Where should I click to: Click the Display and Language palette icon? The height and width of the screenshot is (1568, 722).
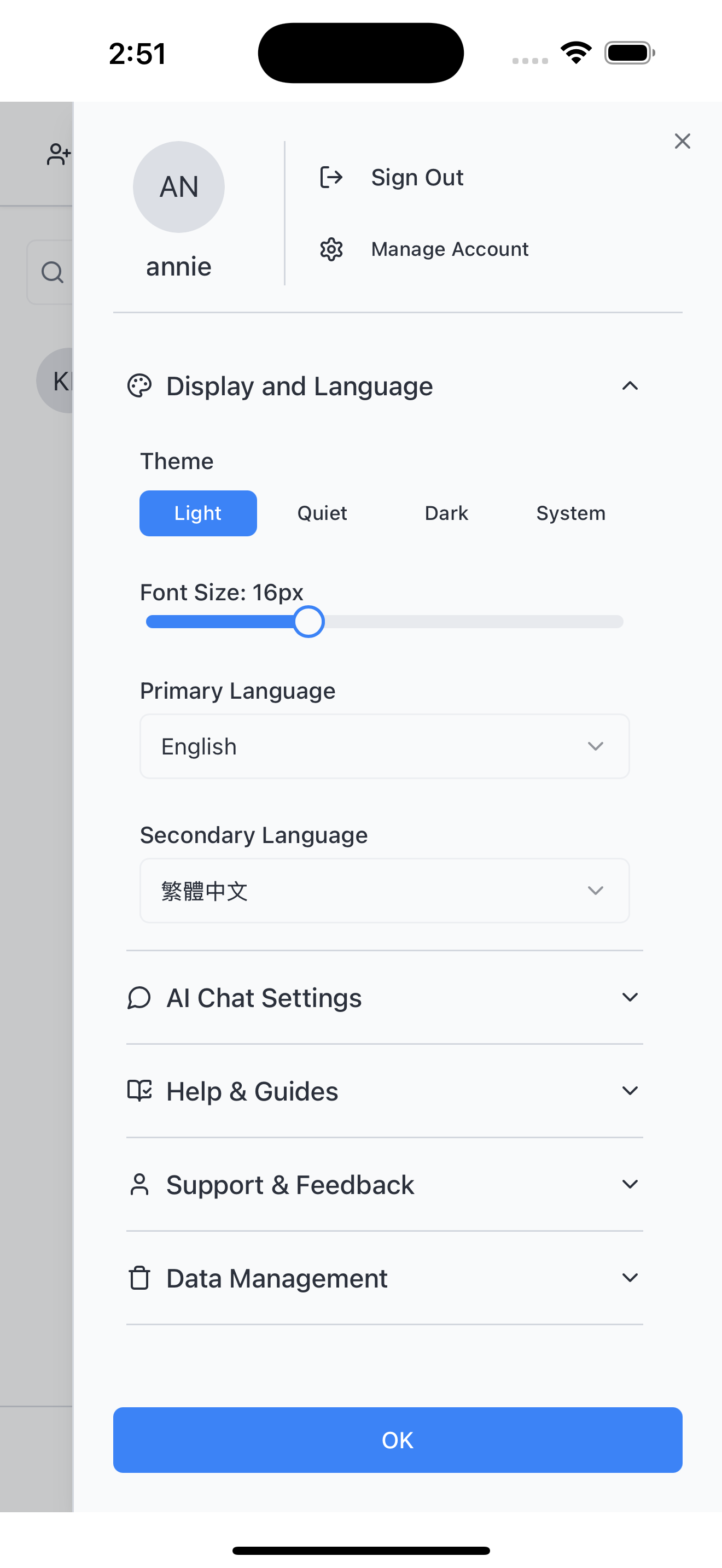pyautogui.click(x=139, y=386)
